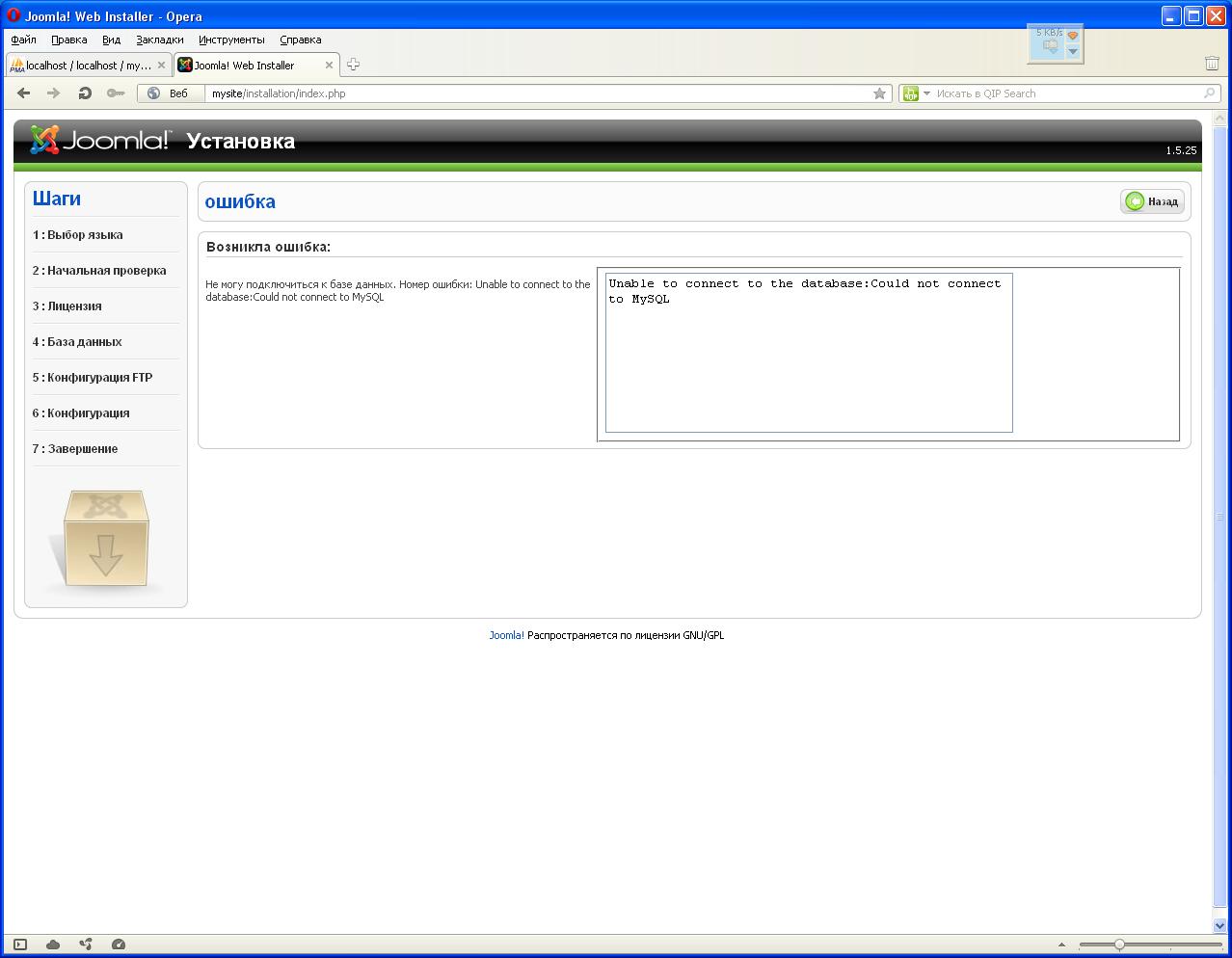
Task: Open Opera Link cloud icon
Action: pos(53,945)
